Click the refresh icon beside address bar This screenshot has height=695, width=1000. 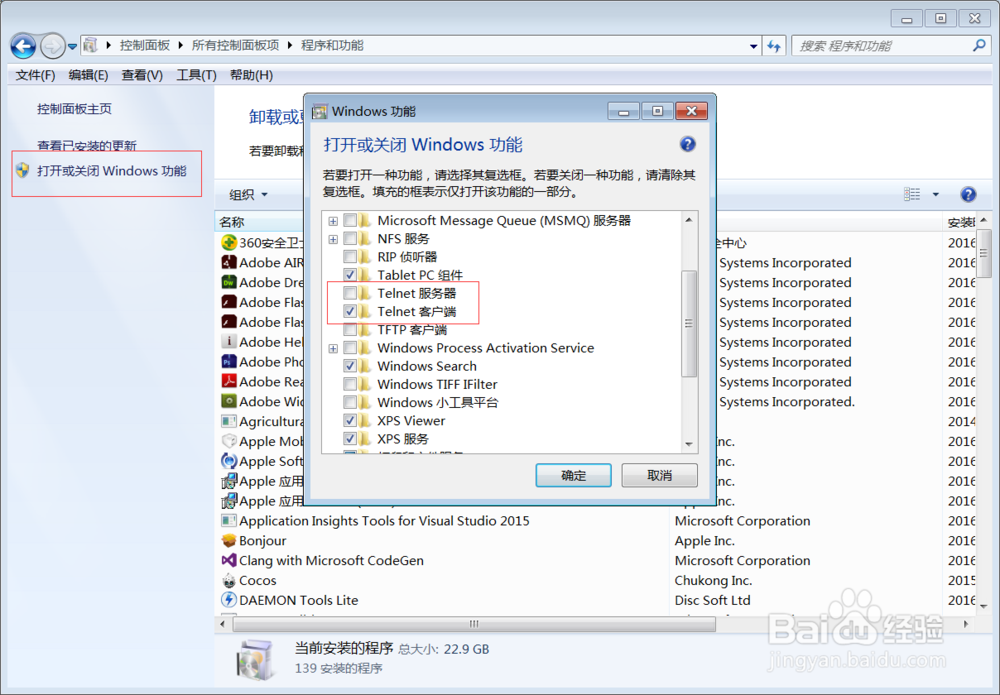coord(774,46)
